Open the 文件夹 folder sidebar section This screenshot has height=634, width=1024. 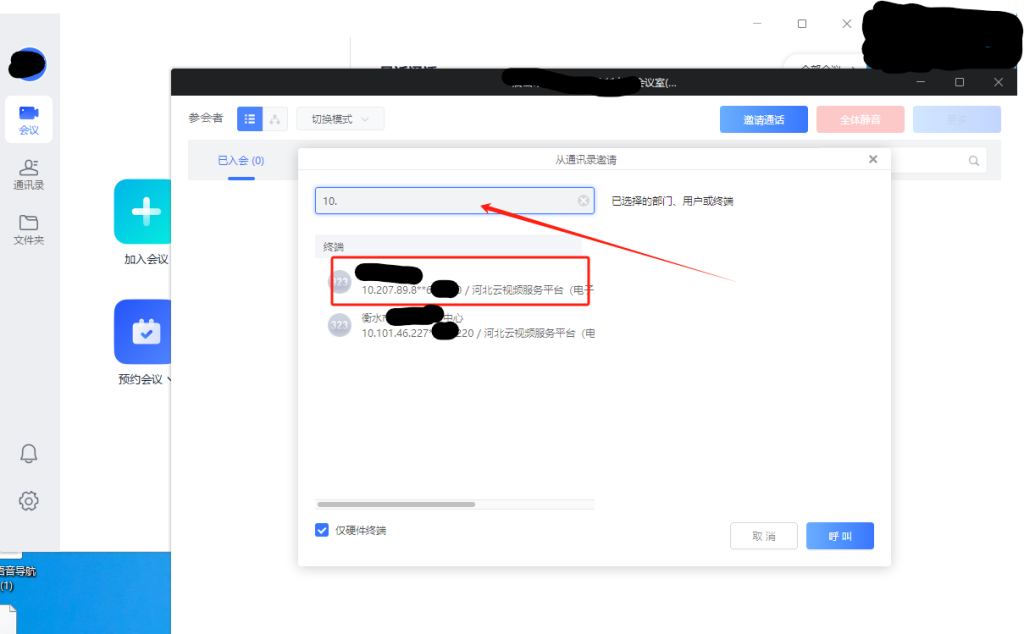click(x=28, y=229)
